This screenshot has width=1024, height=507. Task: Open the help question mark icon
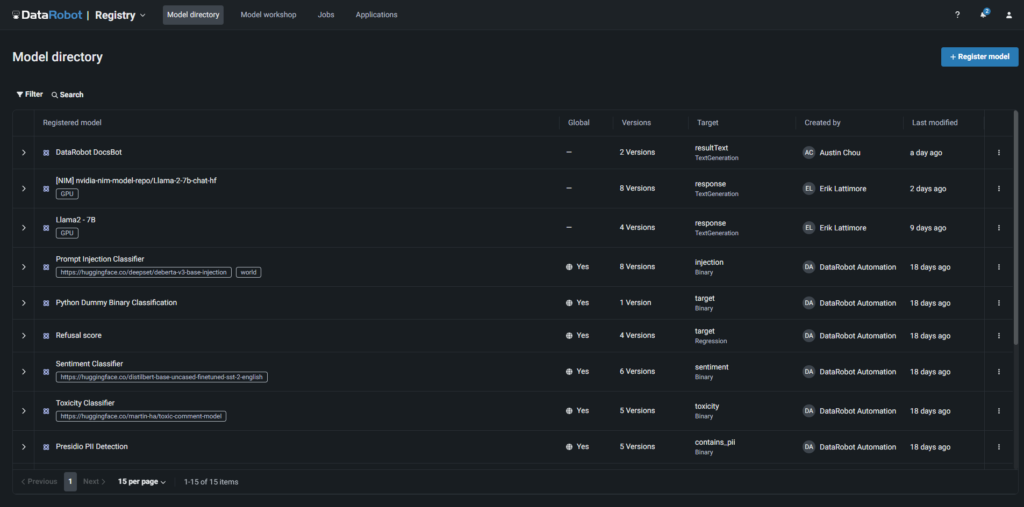click(957, 15)
